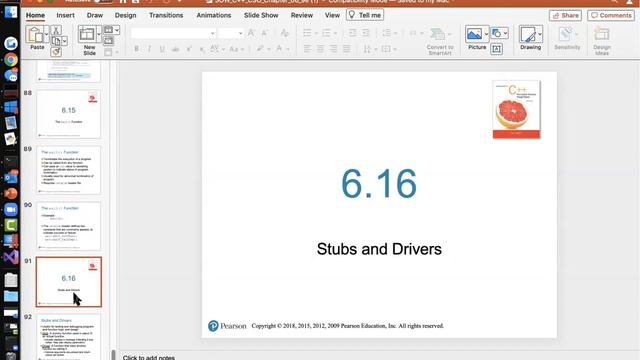640x360 pixels.
Task: Open Google Chrome from the Dock
Action: point(11,60)
